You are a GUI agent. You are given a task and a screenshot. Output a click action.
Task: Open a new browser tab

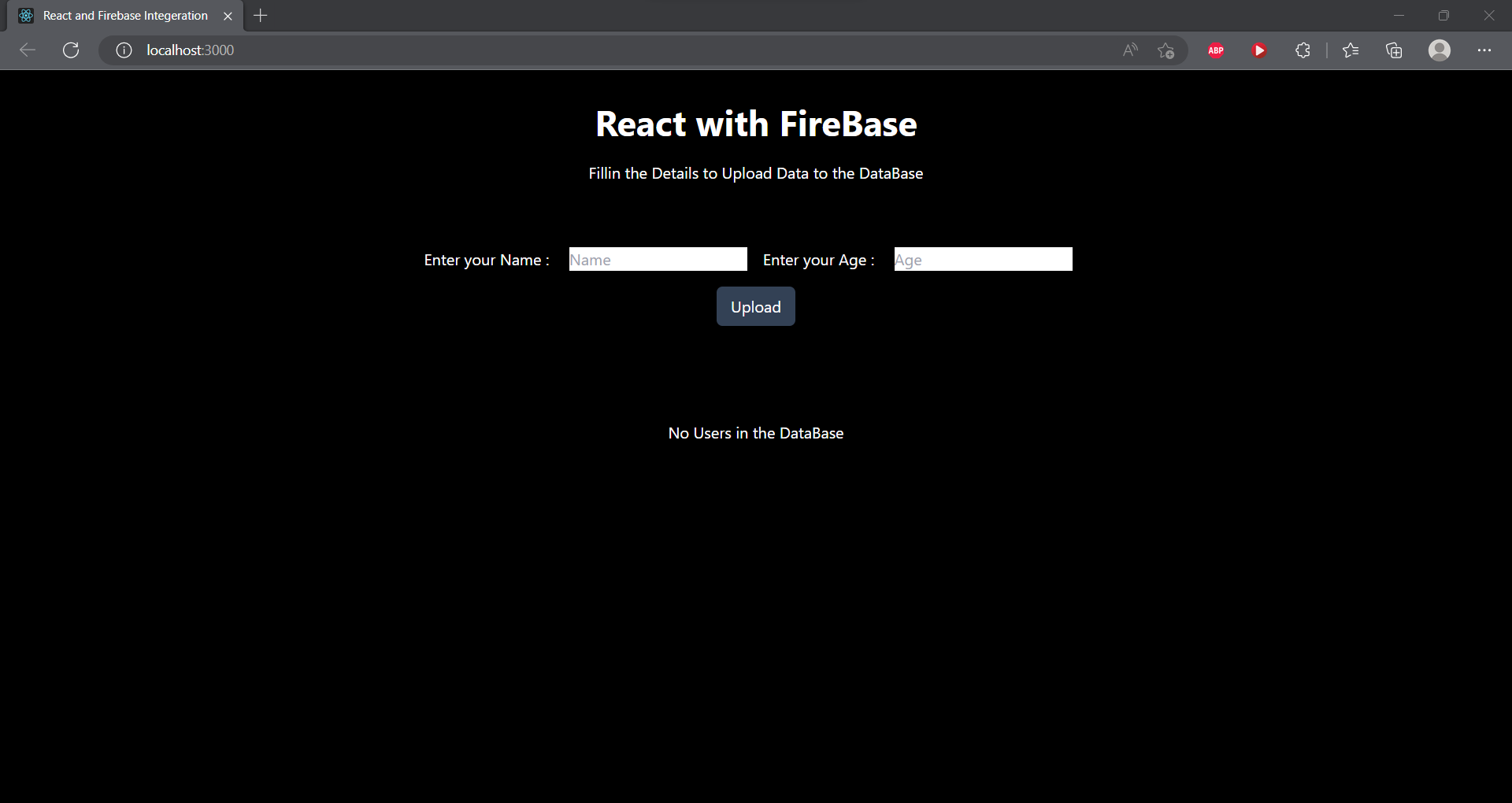click(x=261, y=15)
